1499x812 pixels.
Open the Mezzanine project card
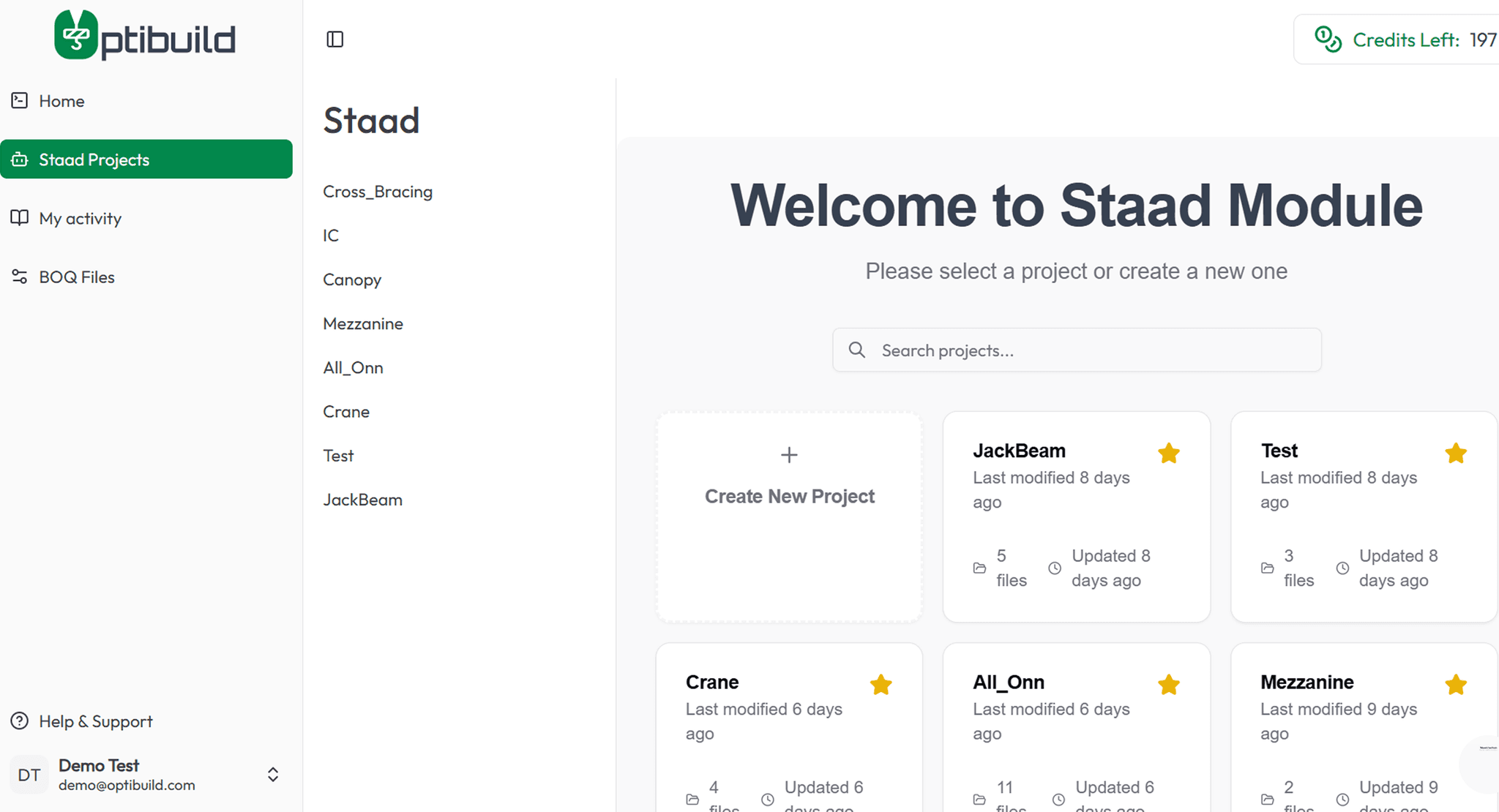coord(1307,683)
